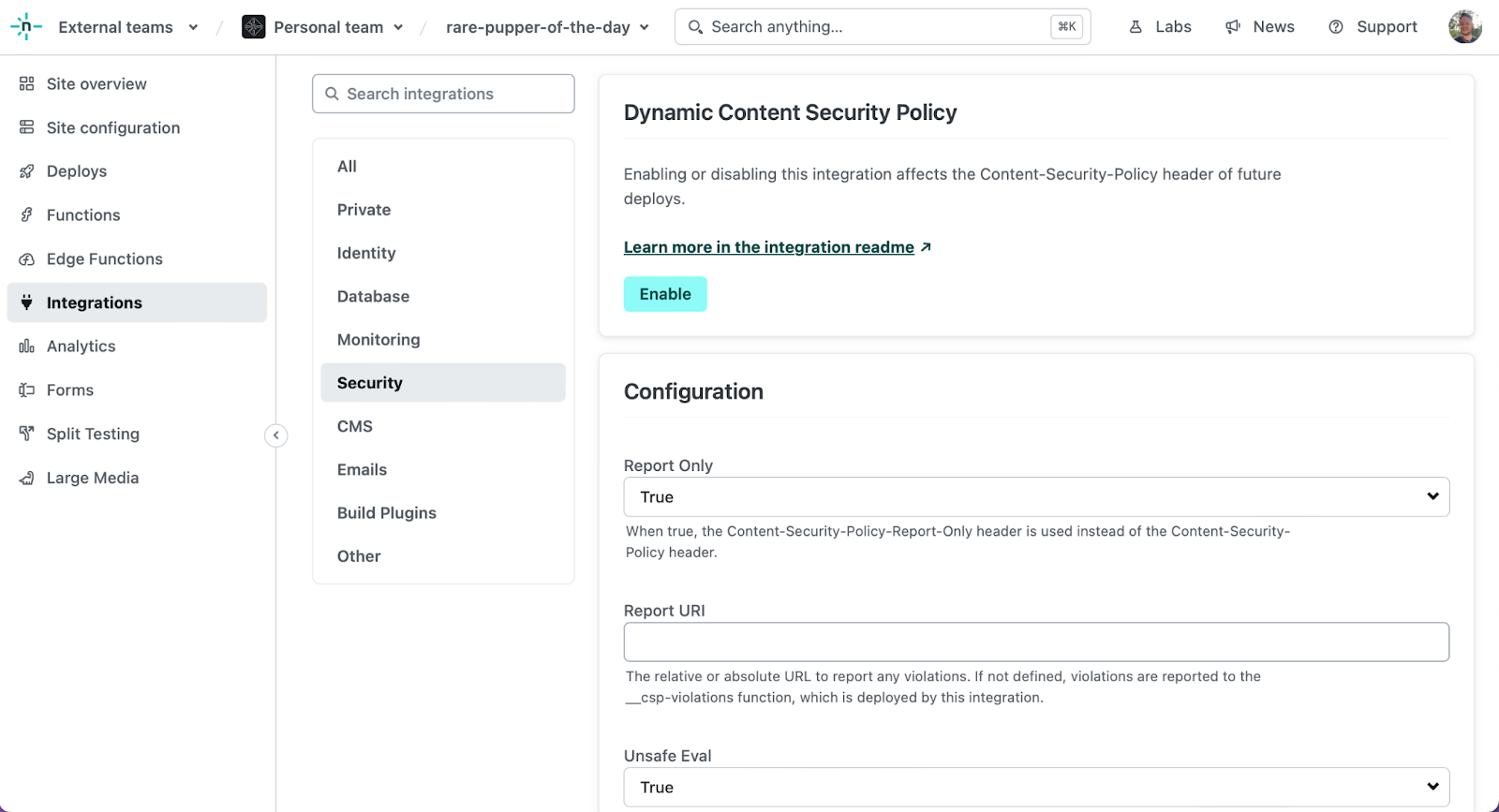The width and height of the screenshot is (1499, 812).
Task: Open the Unsafe Eval dropdown
Action: click(1036, 788)
